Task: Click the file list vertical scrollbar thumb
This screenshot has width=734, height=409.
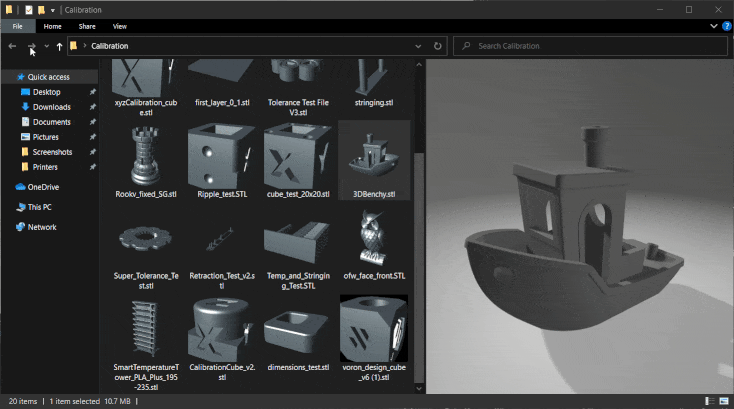Action: click(419, 267)
